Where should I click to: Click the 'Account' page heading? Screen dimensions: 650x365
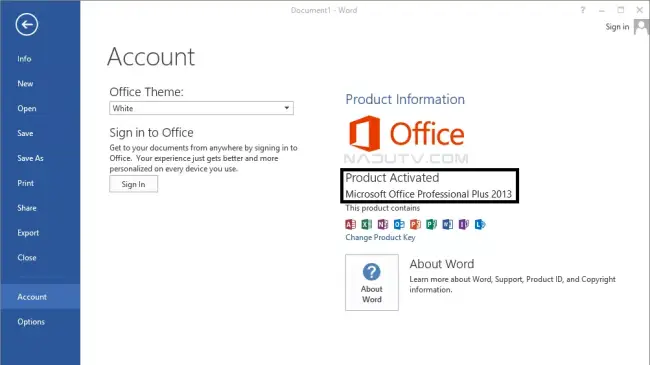click(x=151, y=57)
